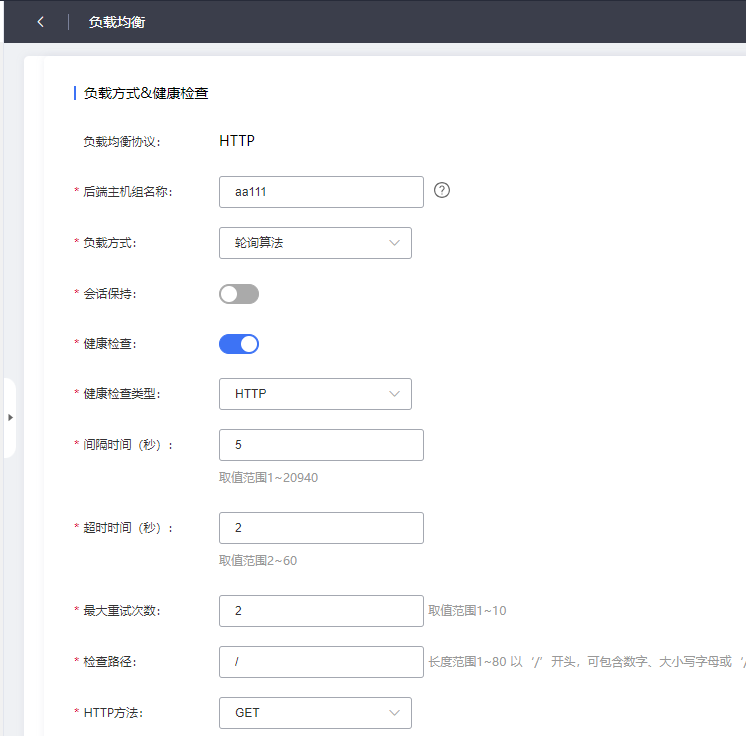The image size is (746, 736).
Task: Expand the collapsed left sidebar arrow
Action: click(10, 418)
